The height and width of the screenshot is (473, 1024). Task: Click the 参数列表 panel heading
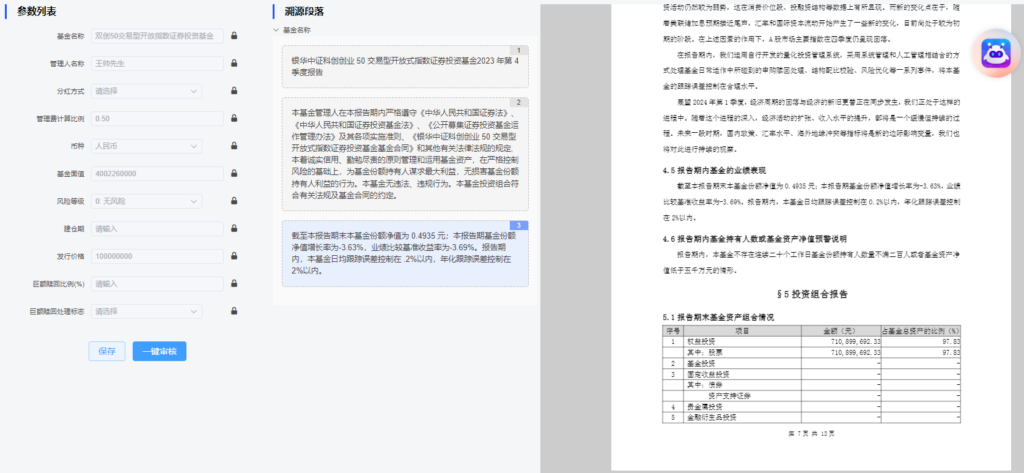click(x=36, y=12)
